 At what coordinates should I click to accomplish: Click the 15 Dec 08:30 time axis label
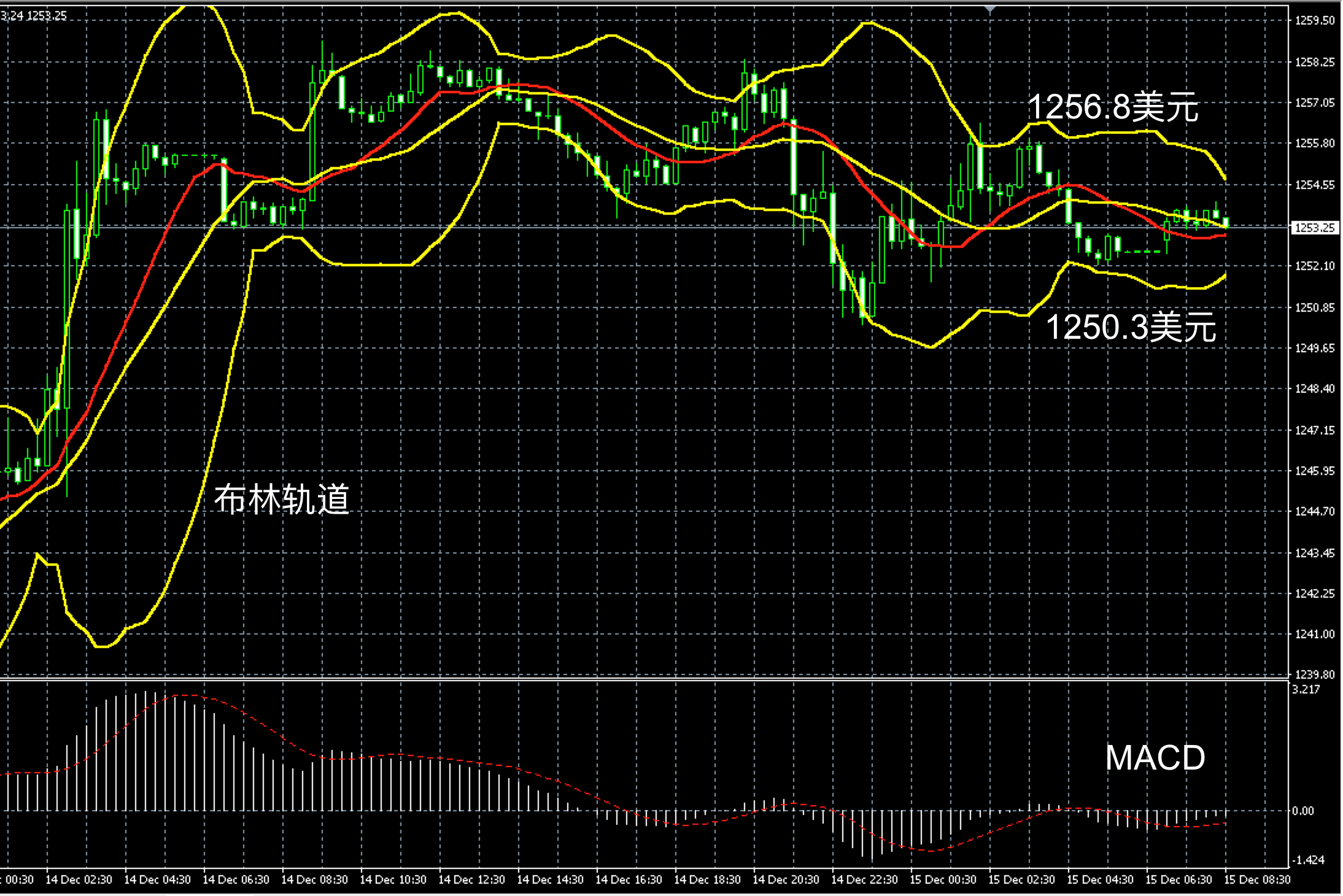(x=1257, y=879)
